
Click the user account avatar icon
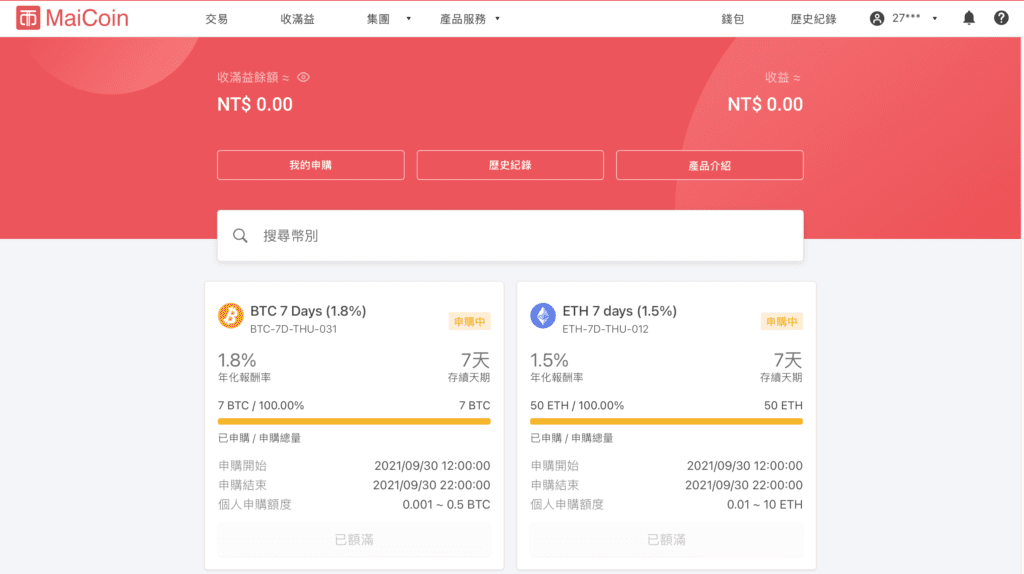(877, 18)
